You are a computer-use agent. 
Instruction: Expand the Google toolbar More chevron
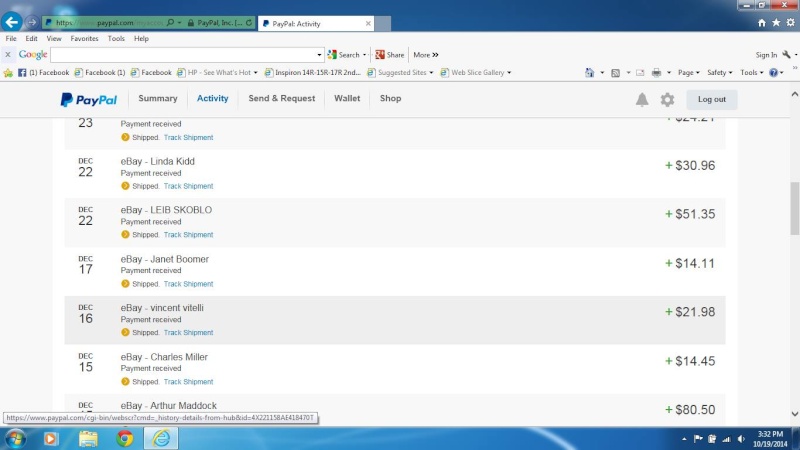pyautogui.click(x=435, y=55)
